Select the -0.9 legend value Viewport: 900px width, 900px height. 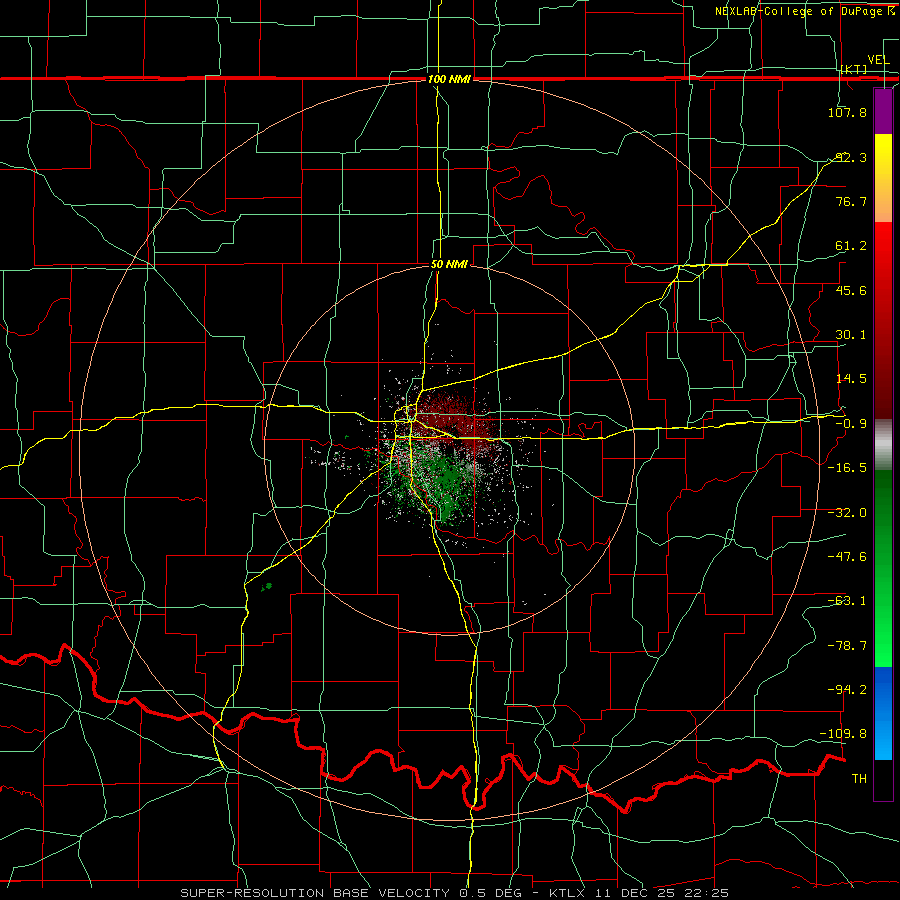[x=851, y=424]
